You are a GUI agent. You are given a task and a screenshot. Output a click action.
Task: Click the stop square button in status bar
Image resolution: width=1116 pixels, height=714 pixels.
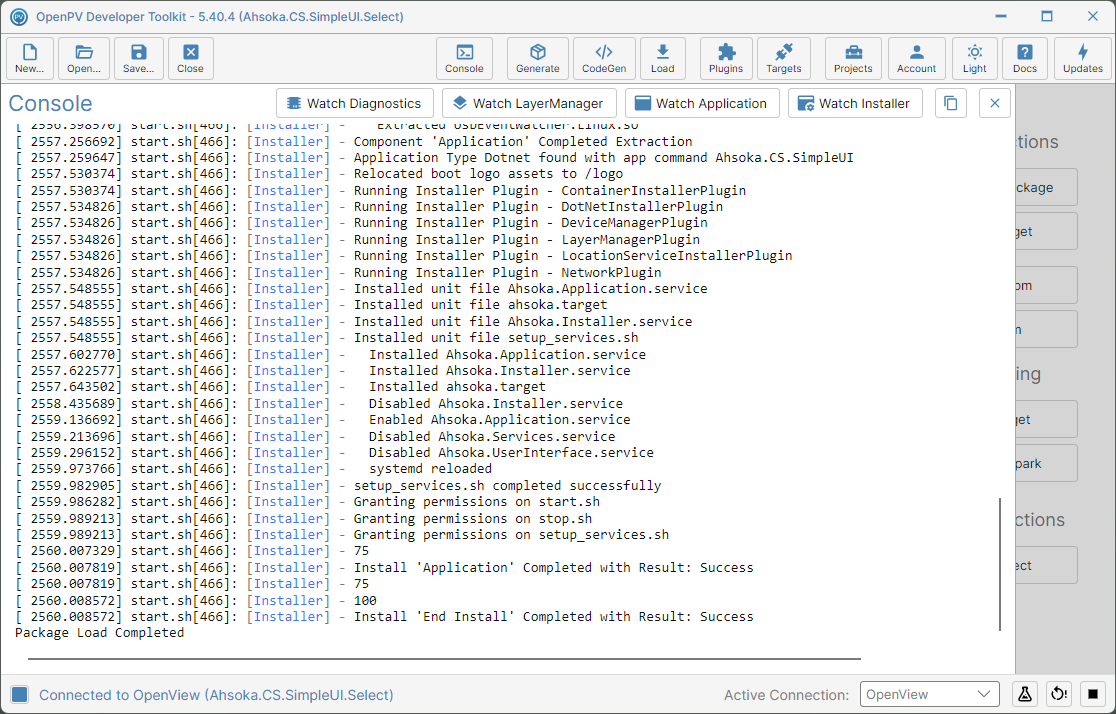[1093, 694]
